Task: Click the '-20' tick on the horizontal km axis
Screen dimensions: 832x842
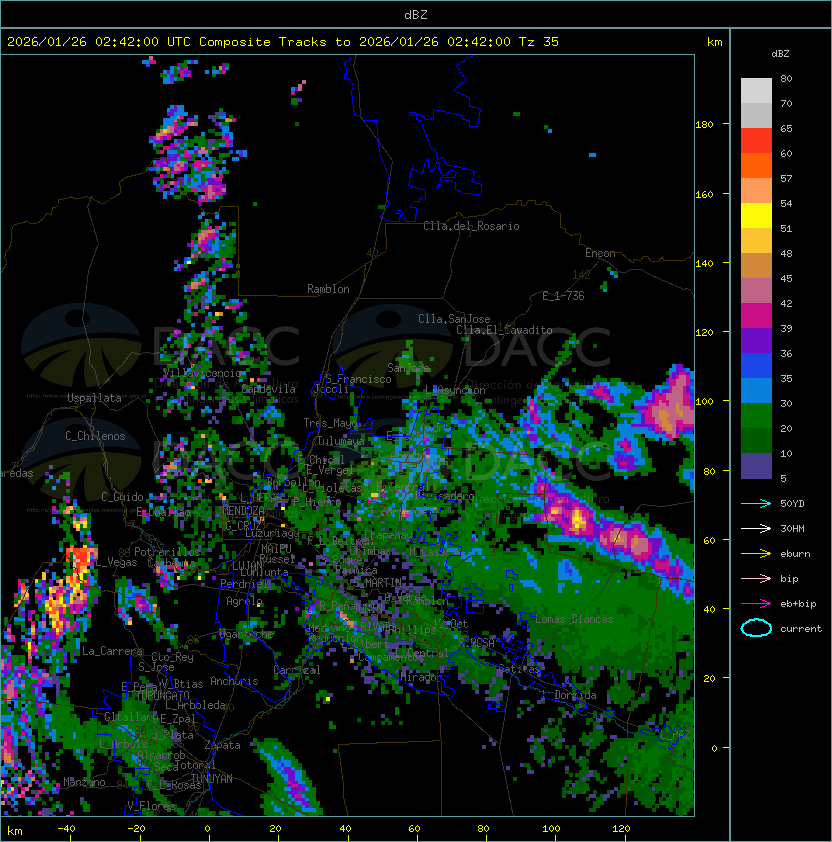Action: point(136,829)
